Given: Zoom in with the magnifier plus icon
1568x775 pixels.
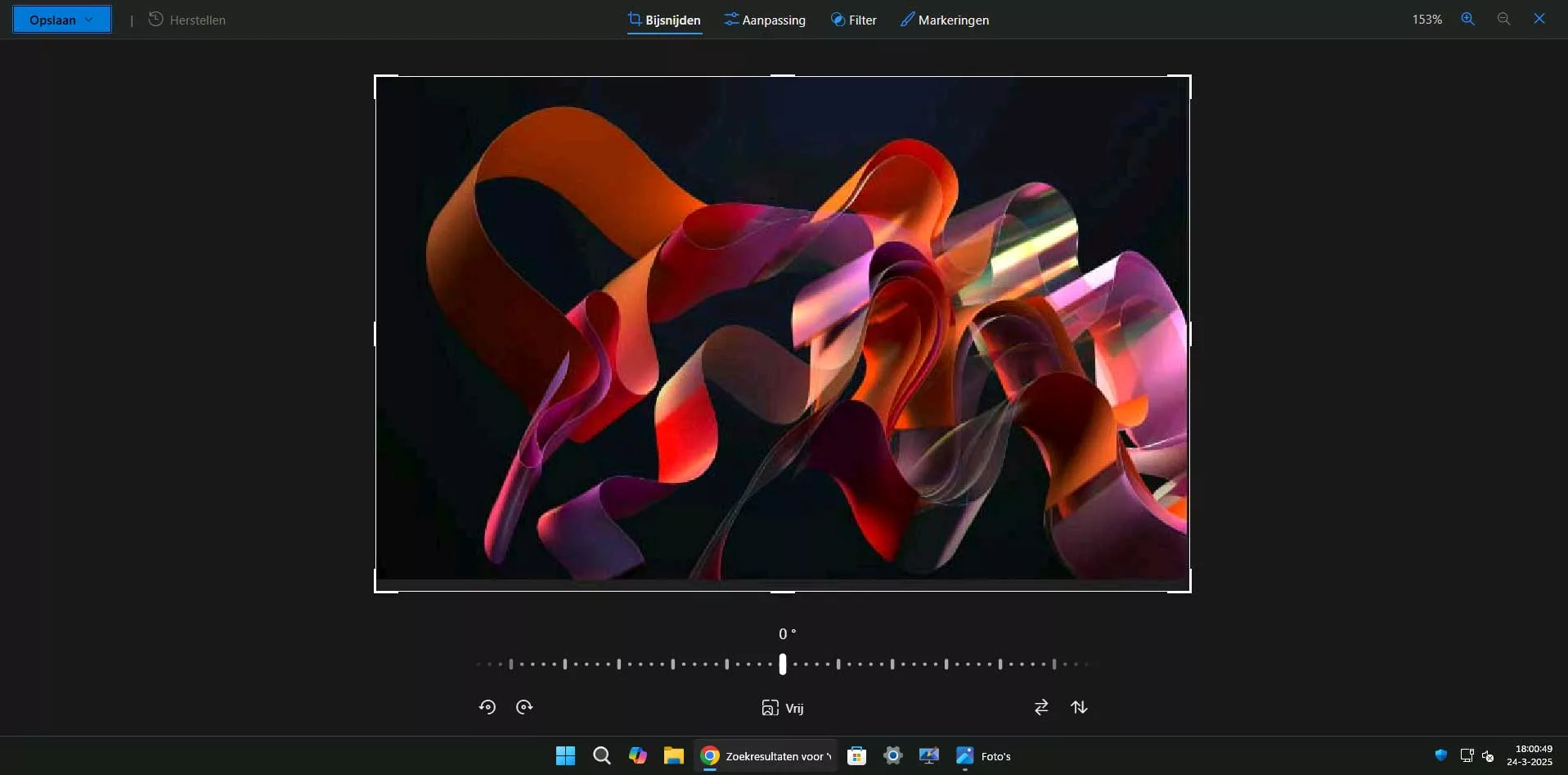Looking at the screenshot, I should click(x=1468, y=19).
